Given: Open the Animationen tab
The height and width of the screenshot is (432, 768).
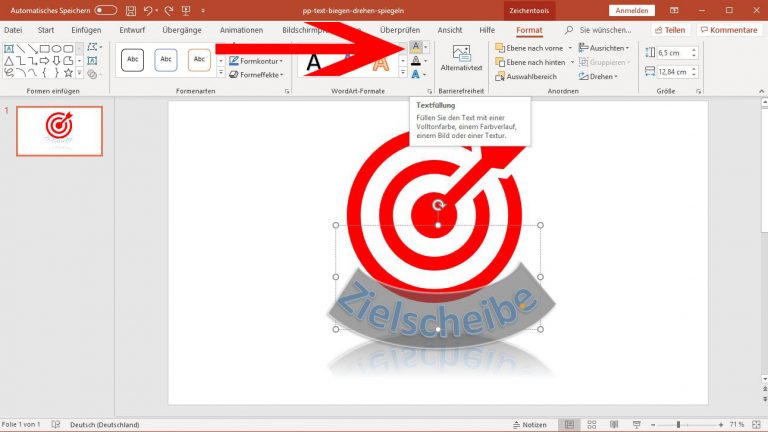Looking at the screenshot, I should tap(241, 30).
